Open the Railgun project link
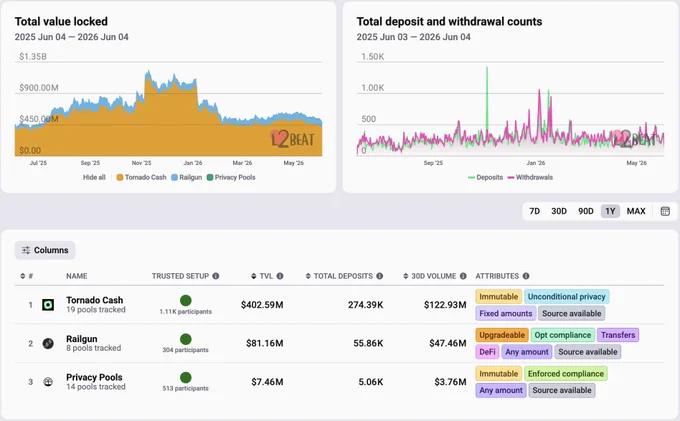Viewport: 680px width, 421px height. 82,339
